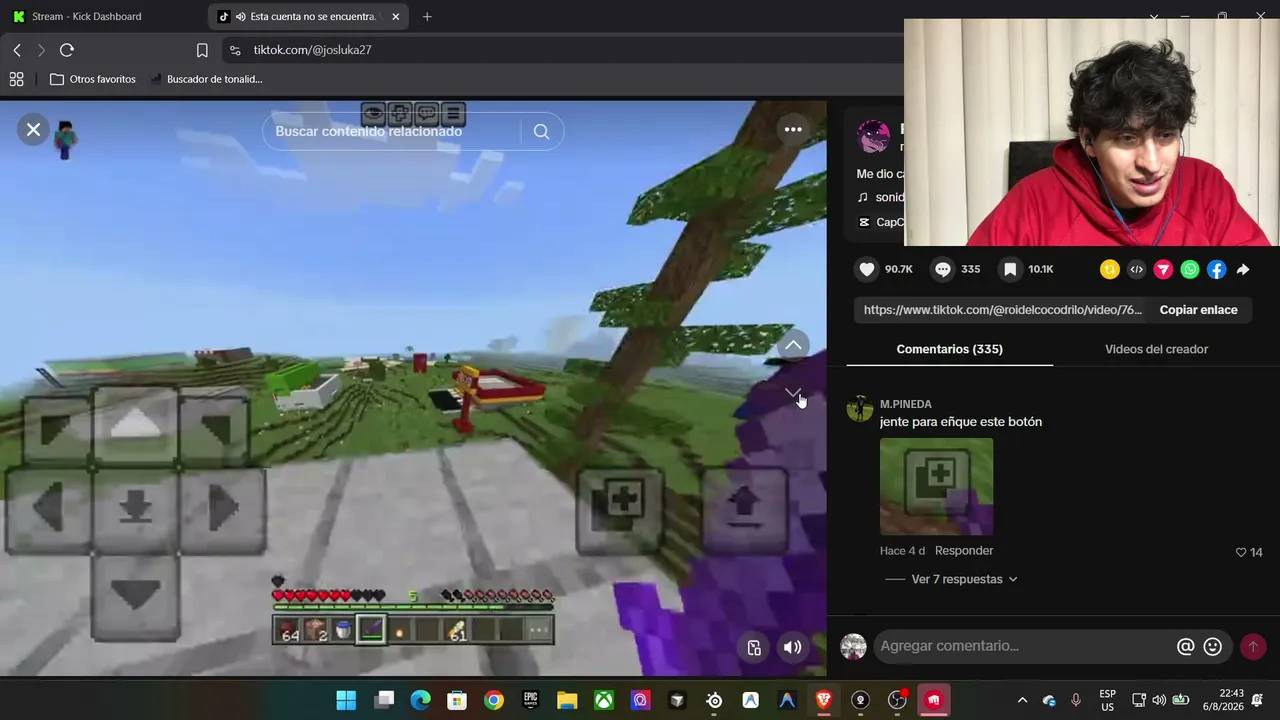This screenshot has width=1280, height=720.
Task: Close the TikTok video viewer
Action: pyautogui.click(x=33, y=130)
